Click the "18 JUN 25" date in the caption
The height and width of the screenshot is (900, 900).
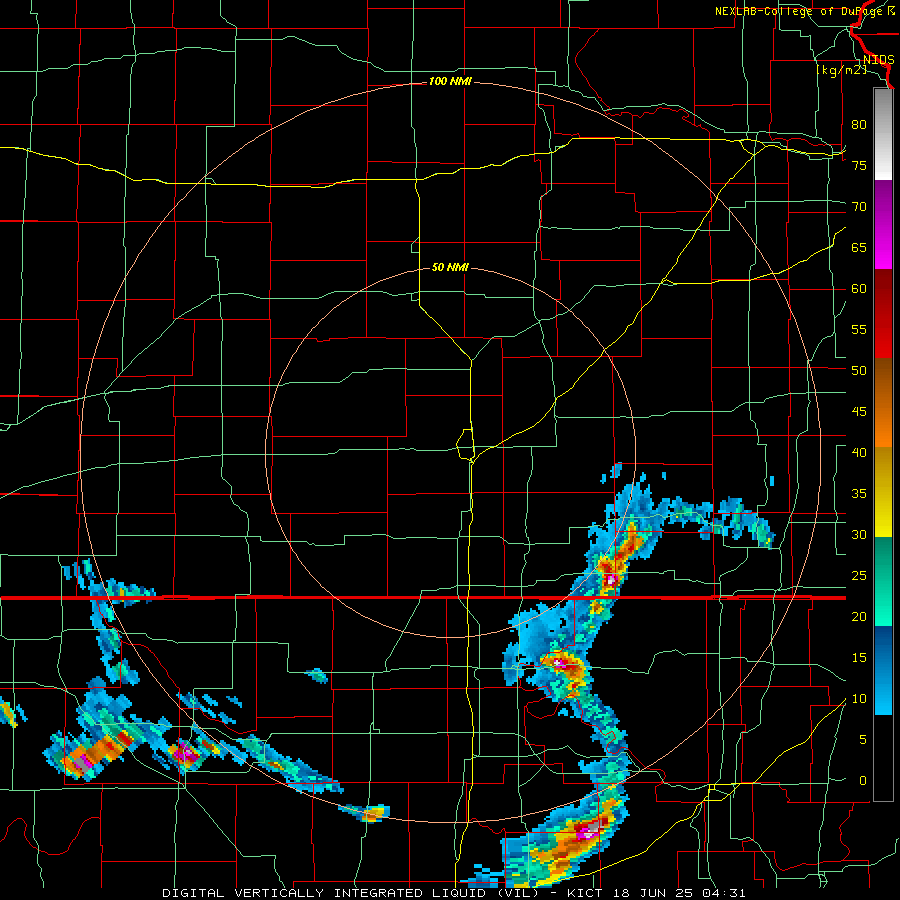(x=654, y=893)
